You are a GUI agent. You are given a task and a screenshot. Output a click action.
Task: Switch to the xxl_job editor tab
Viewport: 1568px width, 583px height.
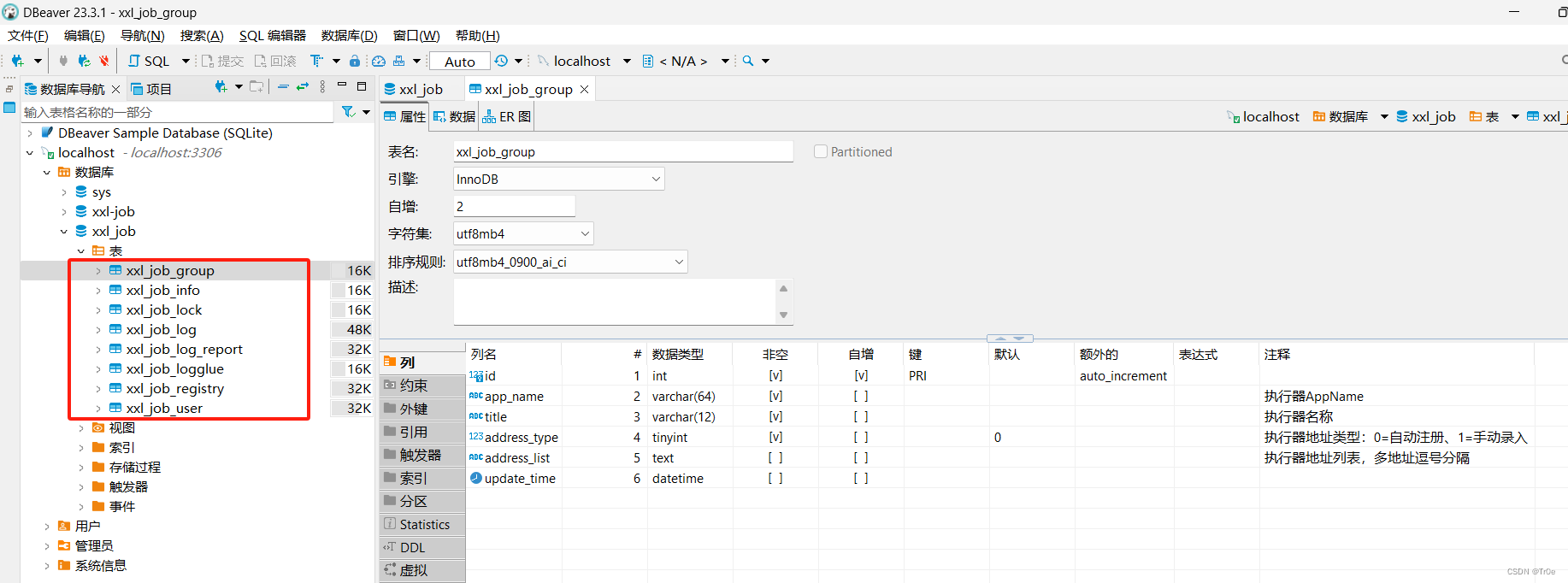(414, 89)
